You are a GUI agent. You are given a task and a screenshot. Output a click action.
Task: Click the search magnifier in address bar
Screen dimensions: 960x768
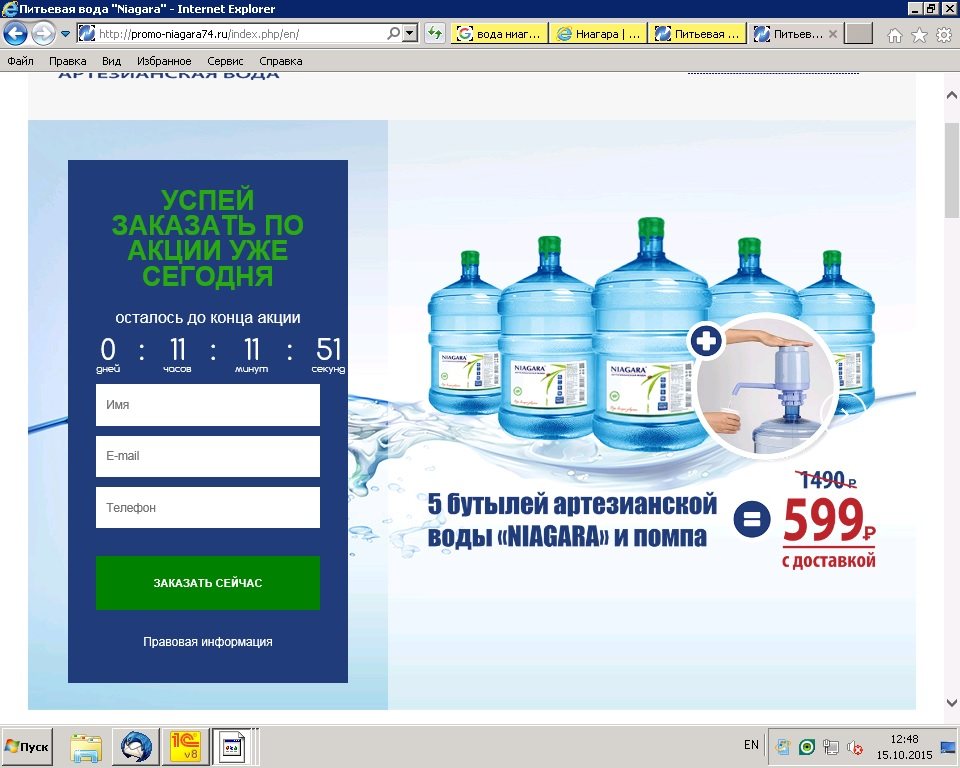(x=394, y=34)
